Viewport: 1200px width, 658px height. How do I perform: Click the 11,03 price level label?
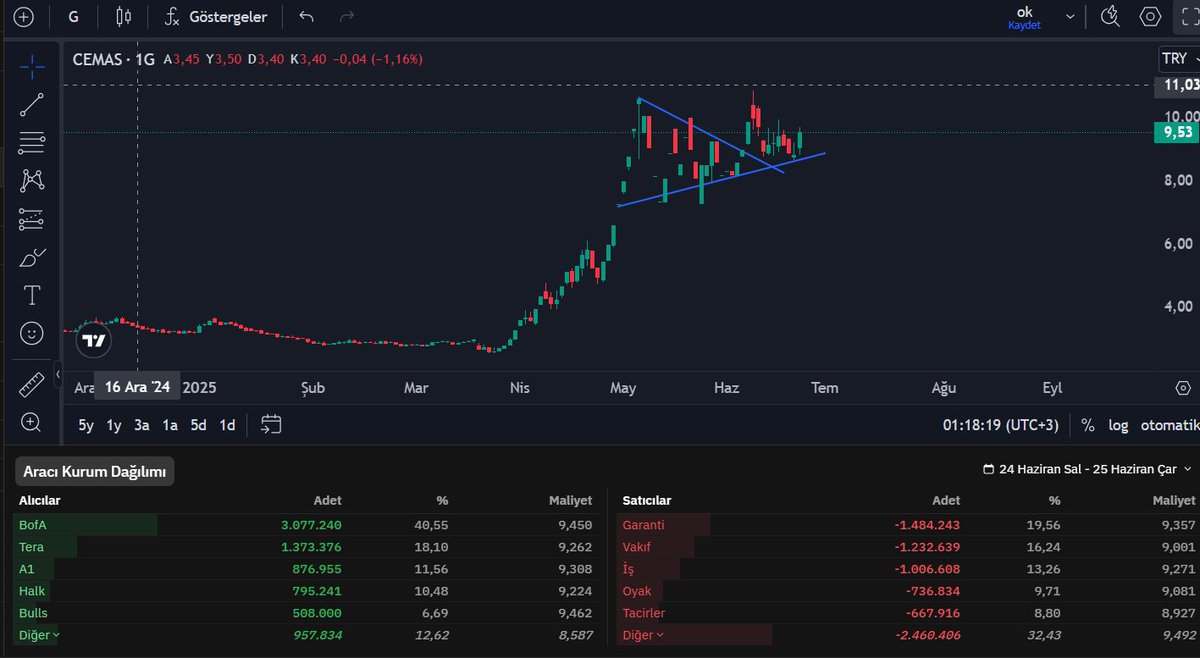pyautogui.click(x=1176, y=86)
